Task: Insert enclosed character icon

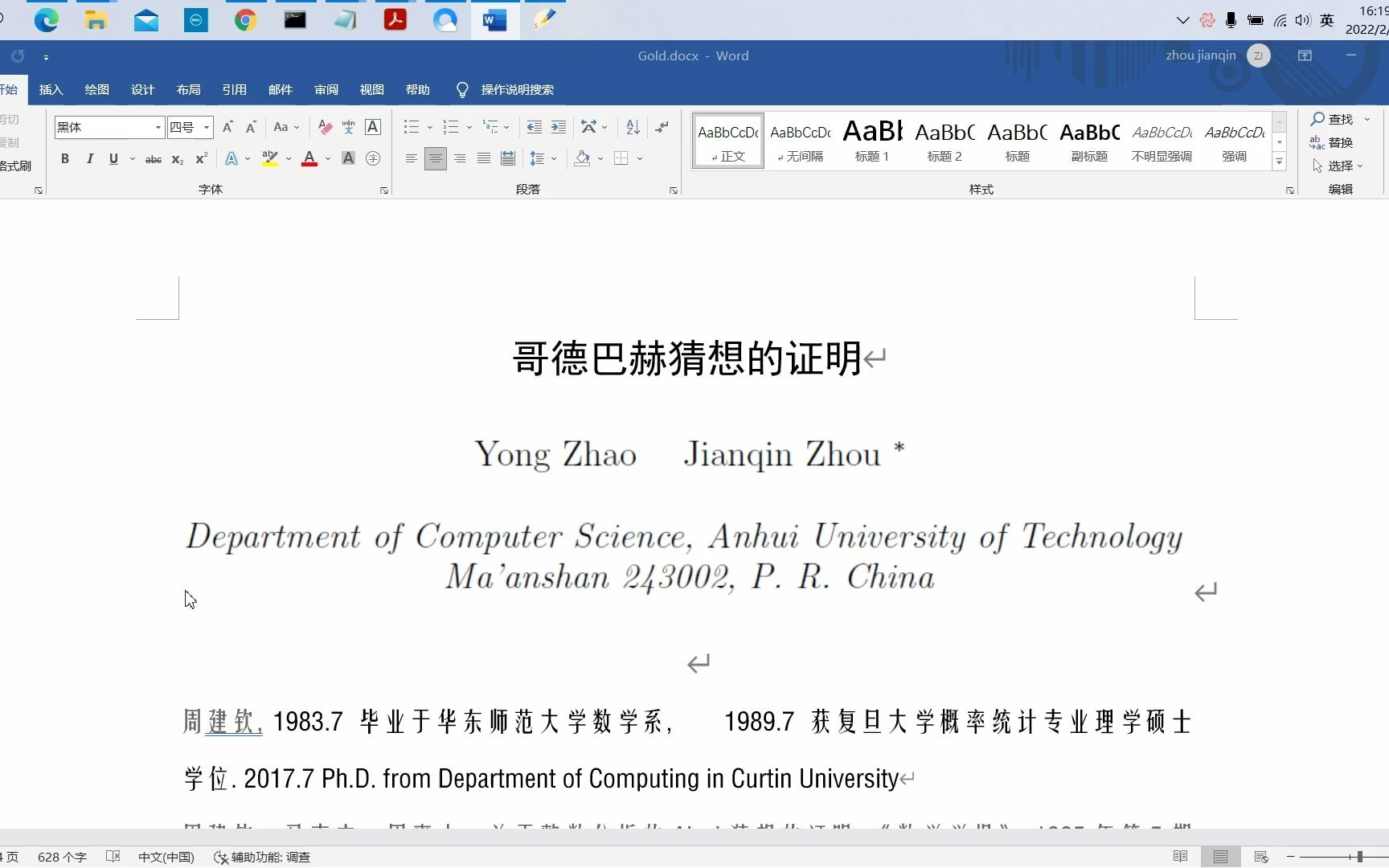Action: tap(372, 159)
